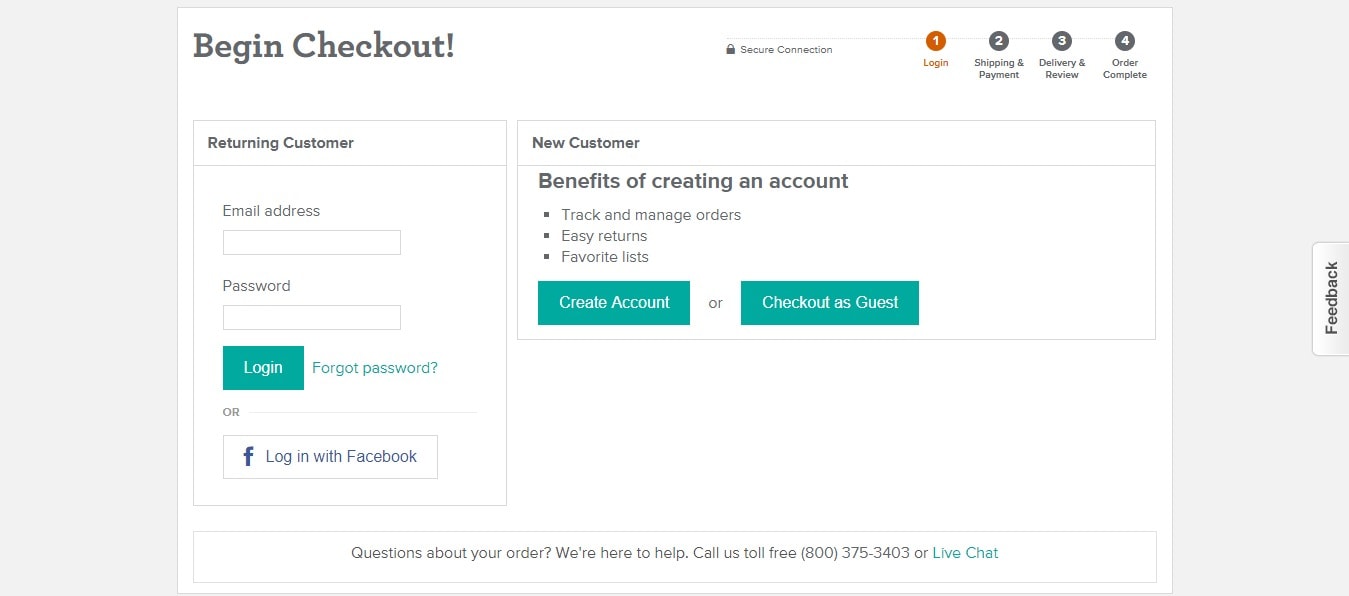1349x596 pixels.
Task: Log in with Facebook button
Action: point(330,457)
